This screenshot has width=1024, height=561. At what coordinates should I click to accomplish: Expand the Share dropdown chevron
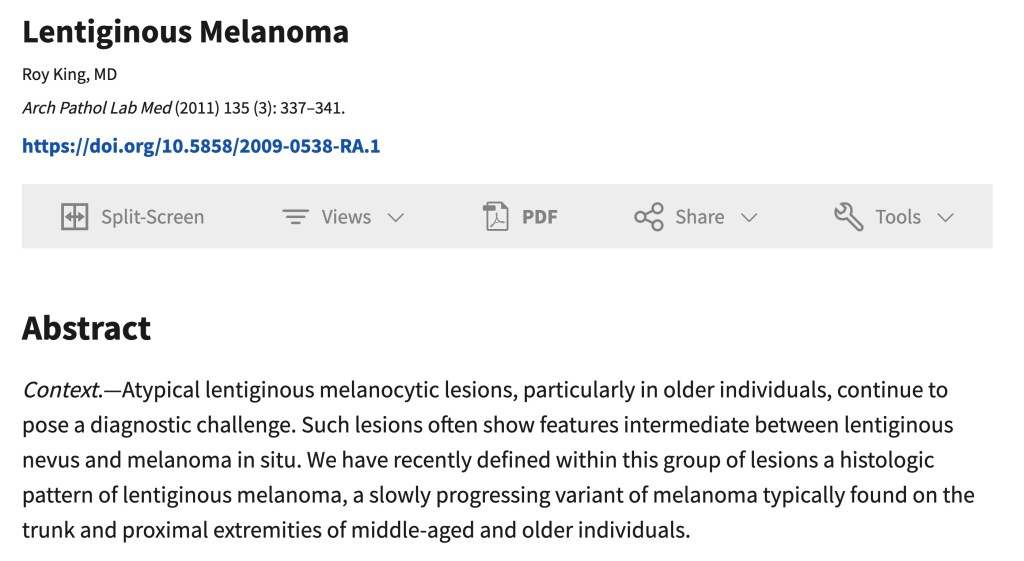coord(749,218)
